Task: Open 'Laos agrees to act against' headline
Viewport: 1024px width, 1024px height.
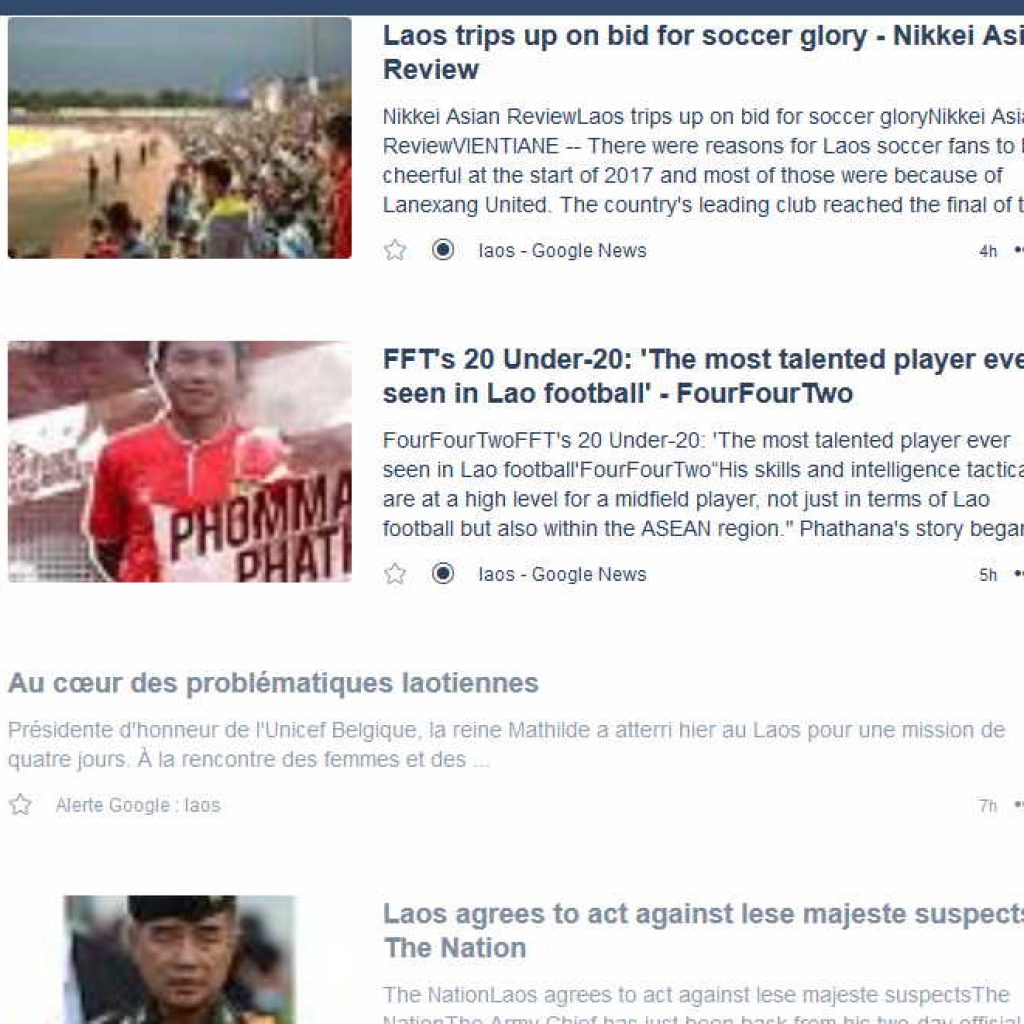Action: [x=703, y=931]
